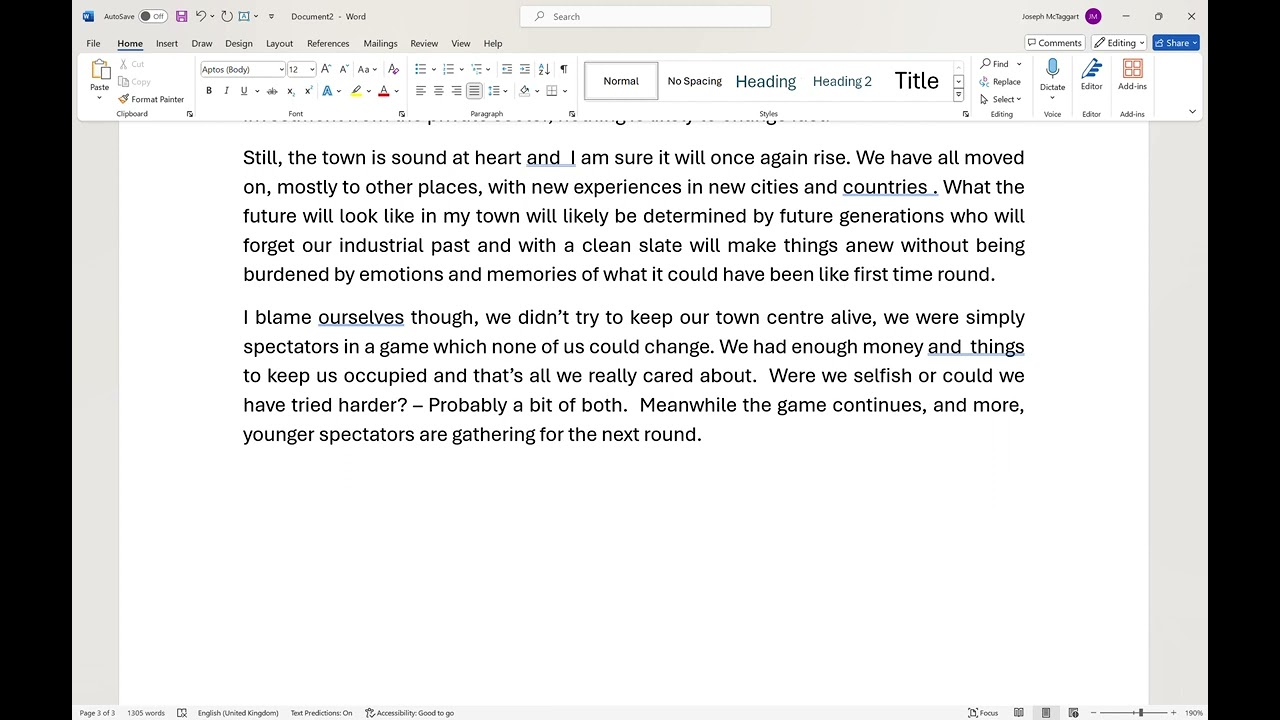Shrink font size with decrease icon
The width and height of the screenshot is (1280, 720).
tap(344, 69)
